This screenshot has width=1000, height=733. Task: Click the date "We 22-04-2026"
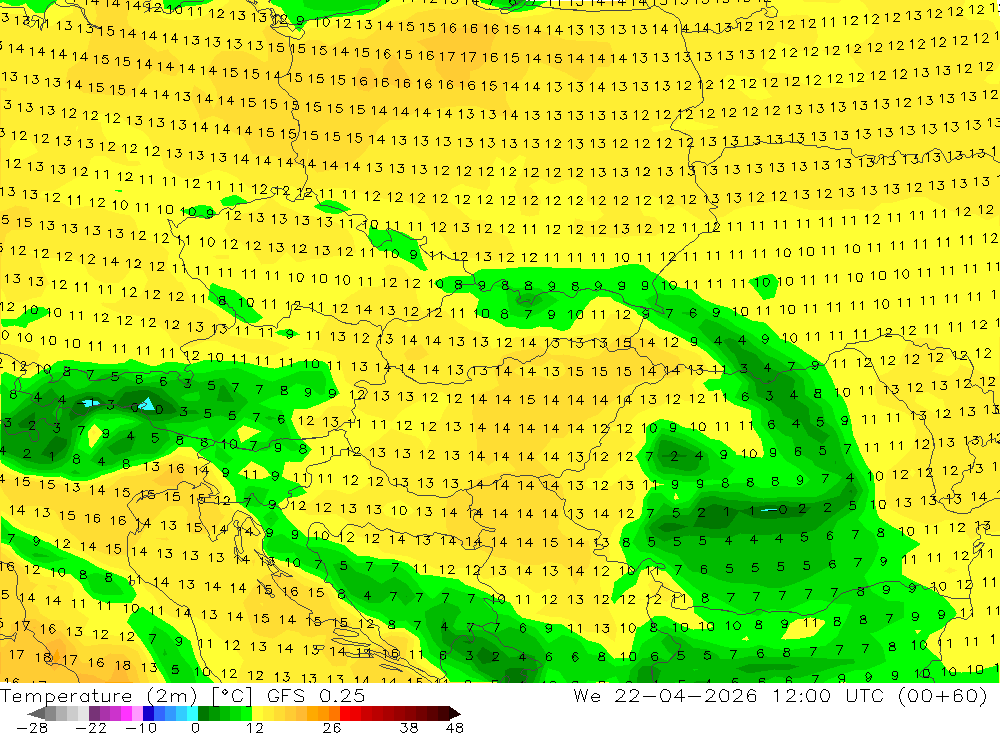click(x=665, y=695)
